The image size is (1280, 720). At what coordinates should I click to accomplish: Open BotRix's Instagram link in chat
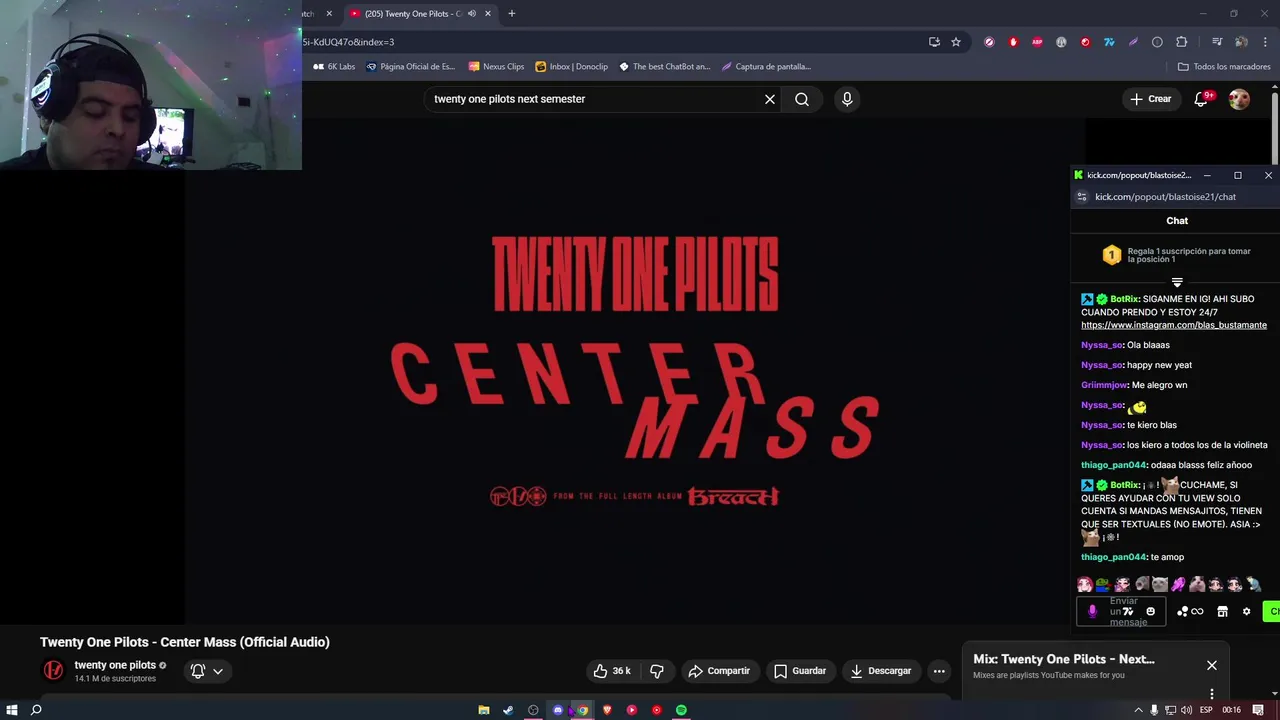(x=1174, y=325)
